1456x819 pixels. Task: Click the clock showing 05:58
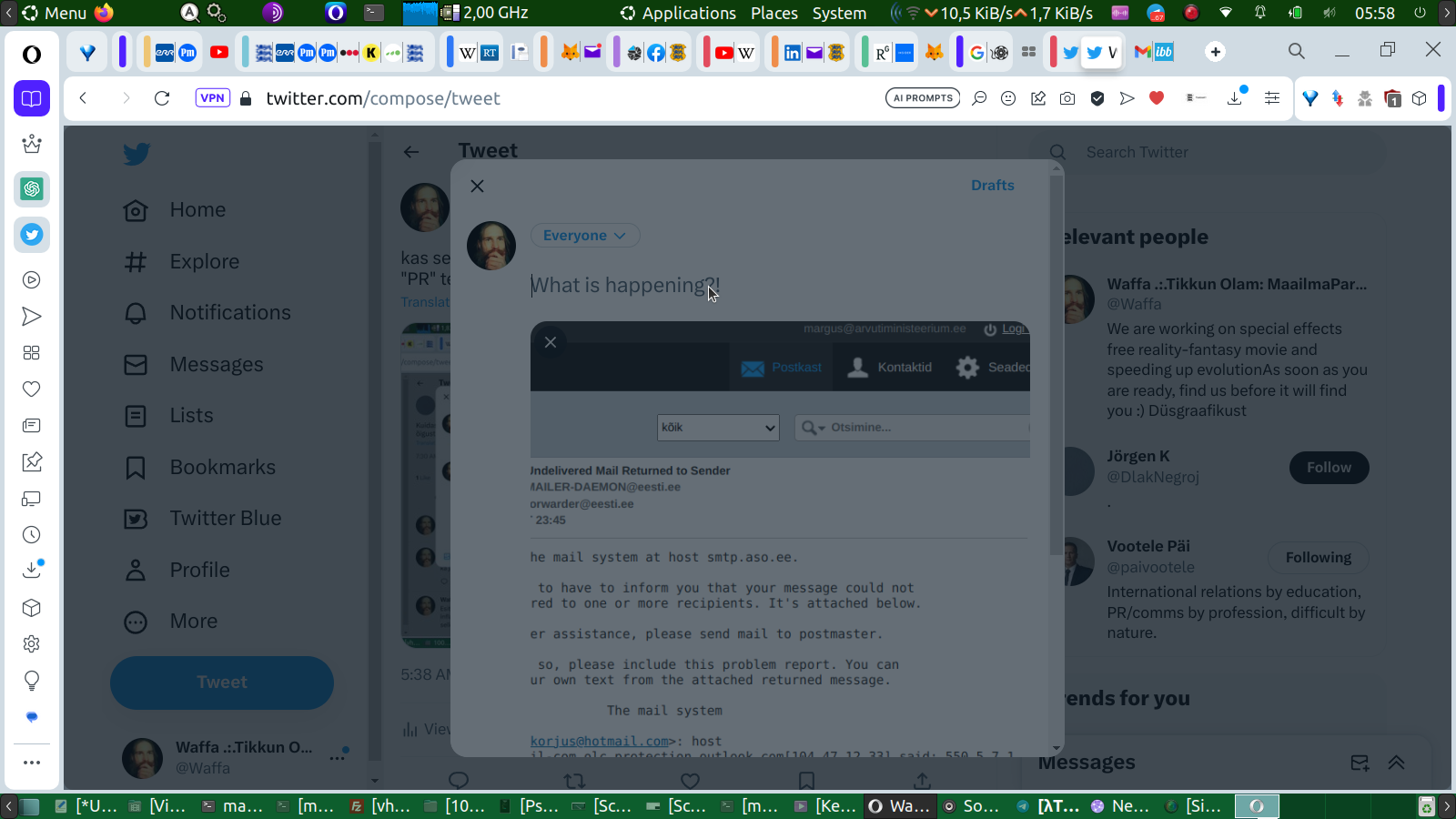pyautogui.click(x=1374, y=13)
